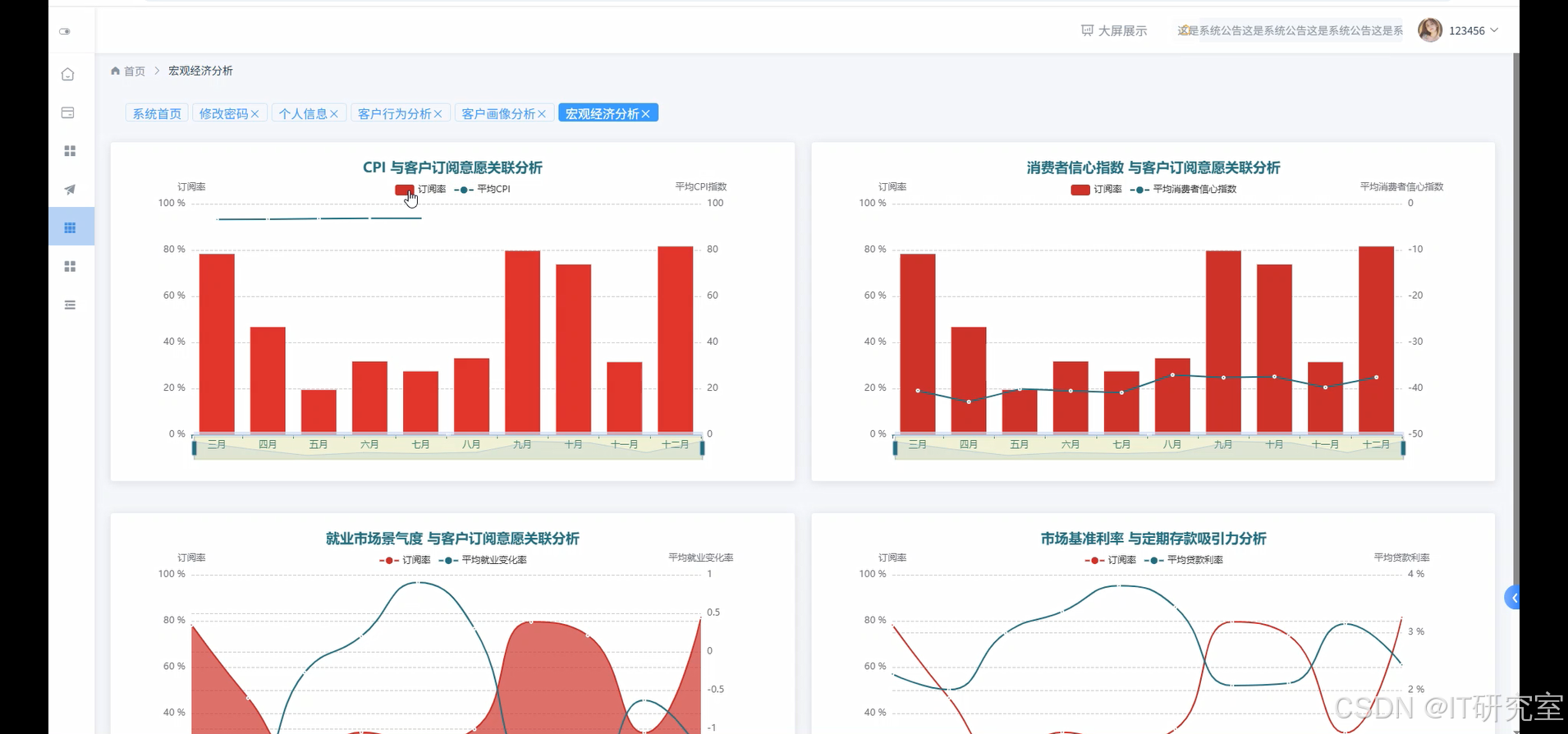
Task: Close the 修改密码 tab
Action: (x=255, y=114)
